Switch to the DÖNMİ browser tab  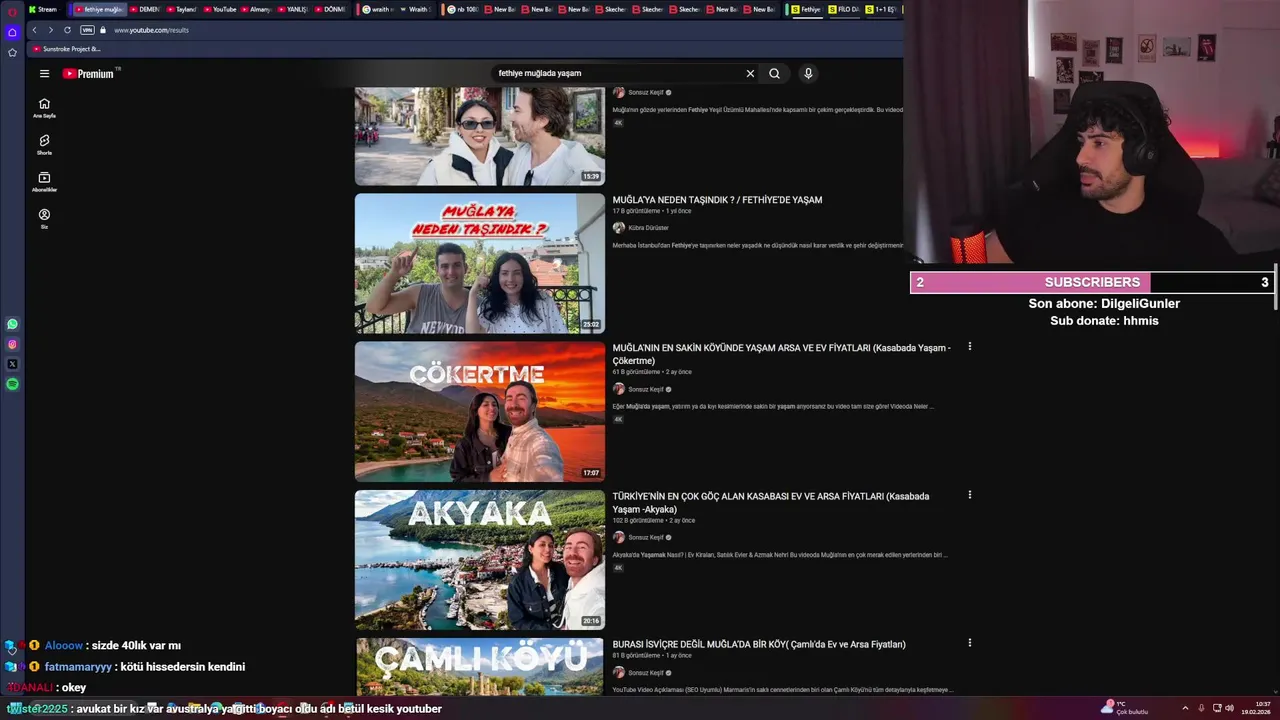[x=329, y=9]
